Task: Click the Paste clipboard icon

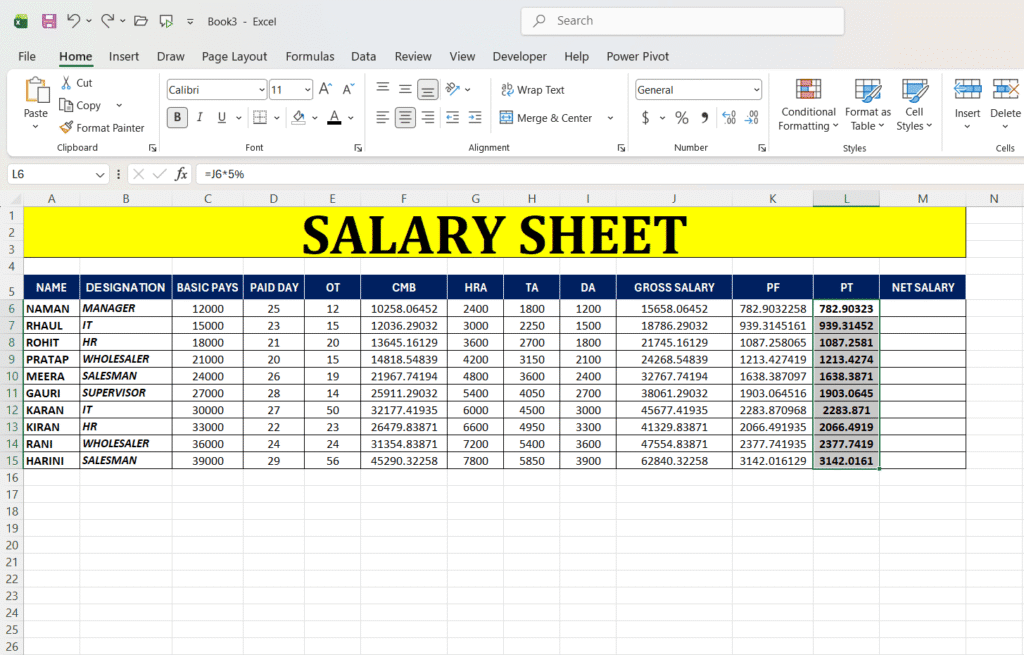Action: [x=36, y=90]
